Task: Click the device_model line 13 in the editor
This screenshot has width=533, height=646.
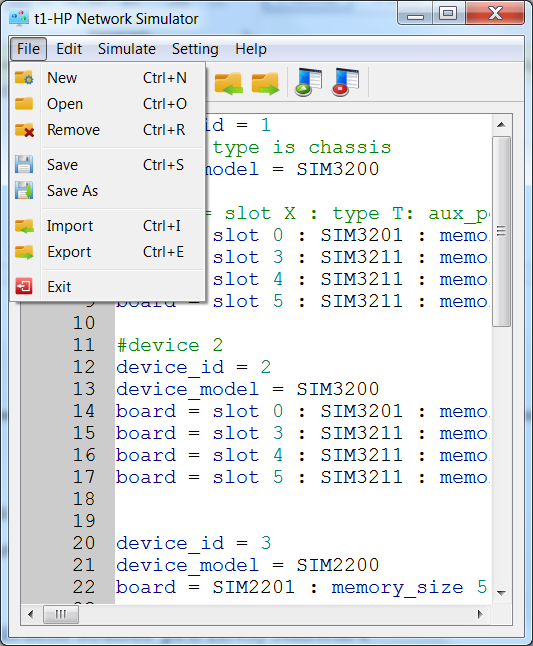Action: [x=247, y=389]
